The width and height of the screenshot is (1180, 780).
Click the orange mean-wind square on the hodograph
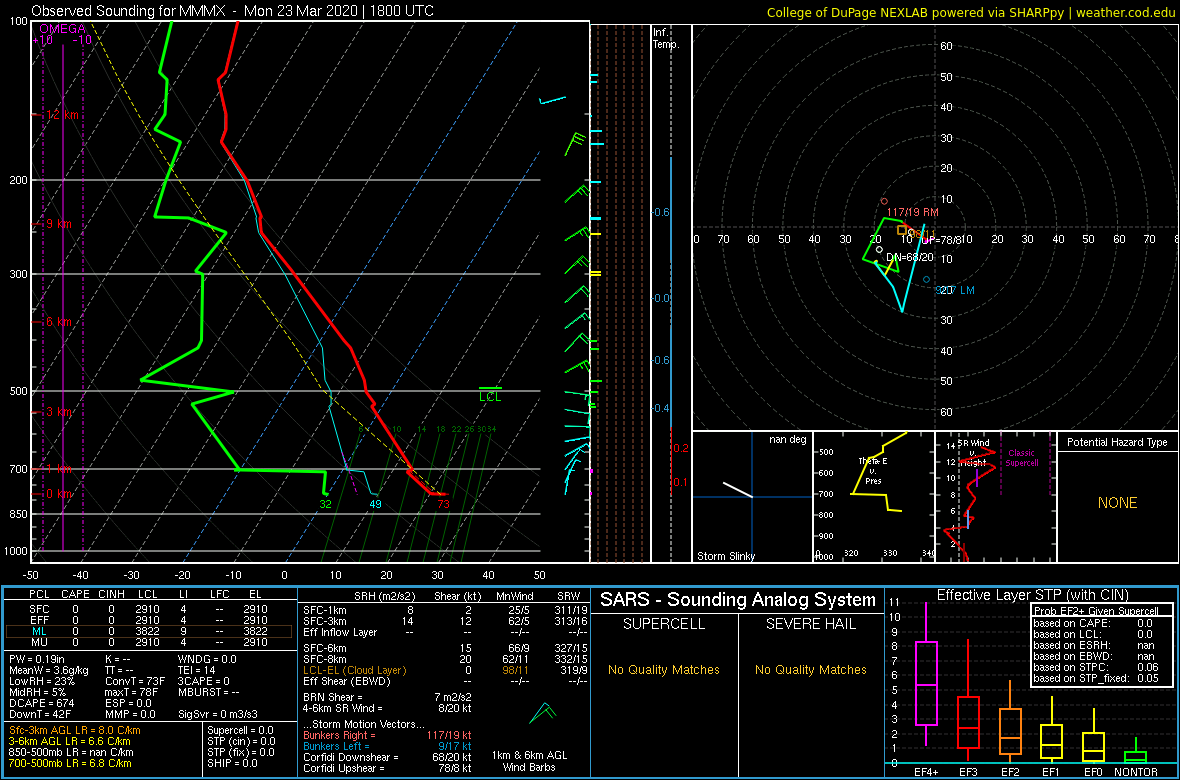902,230
